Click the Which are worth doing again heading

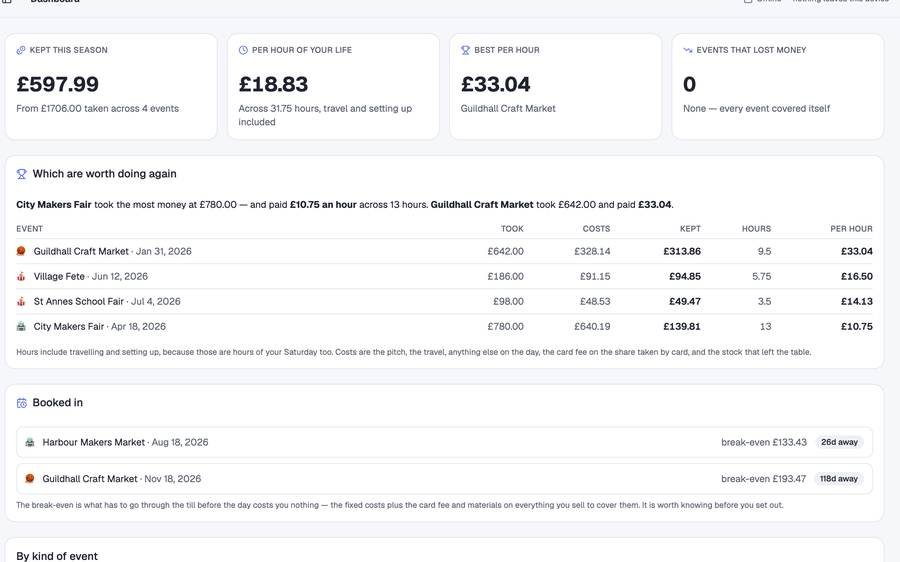pos(104,174)
